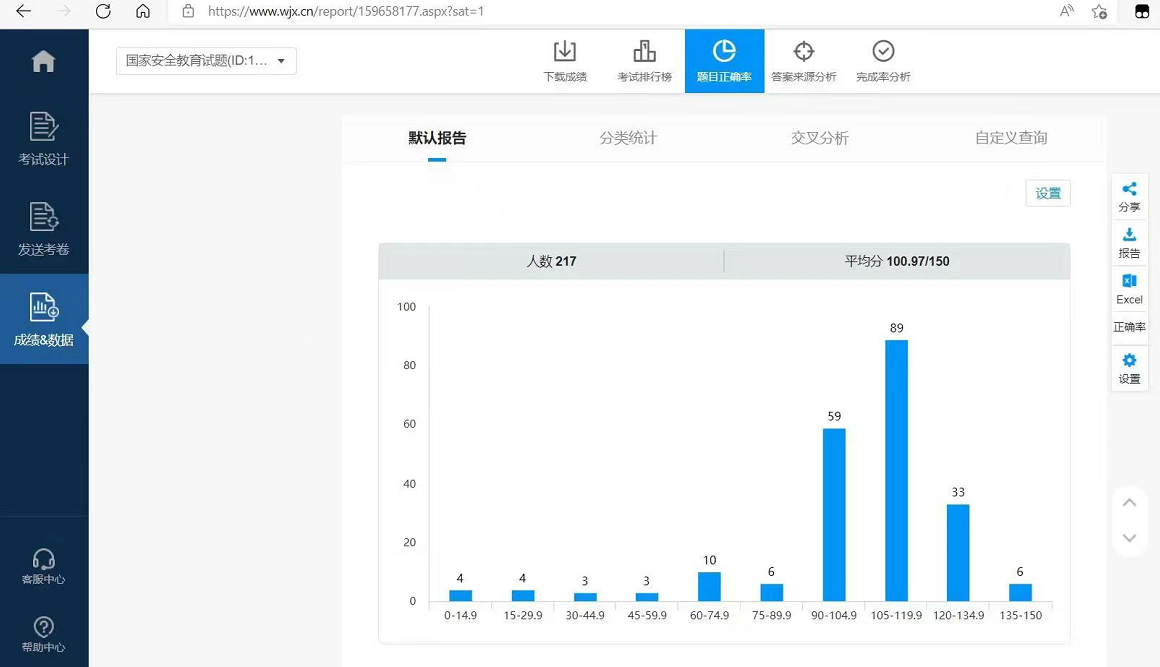The height and width of the screenshot is (667, 1160).
Task: Open the 帮助中心 help center
Action: click(44, 631)
